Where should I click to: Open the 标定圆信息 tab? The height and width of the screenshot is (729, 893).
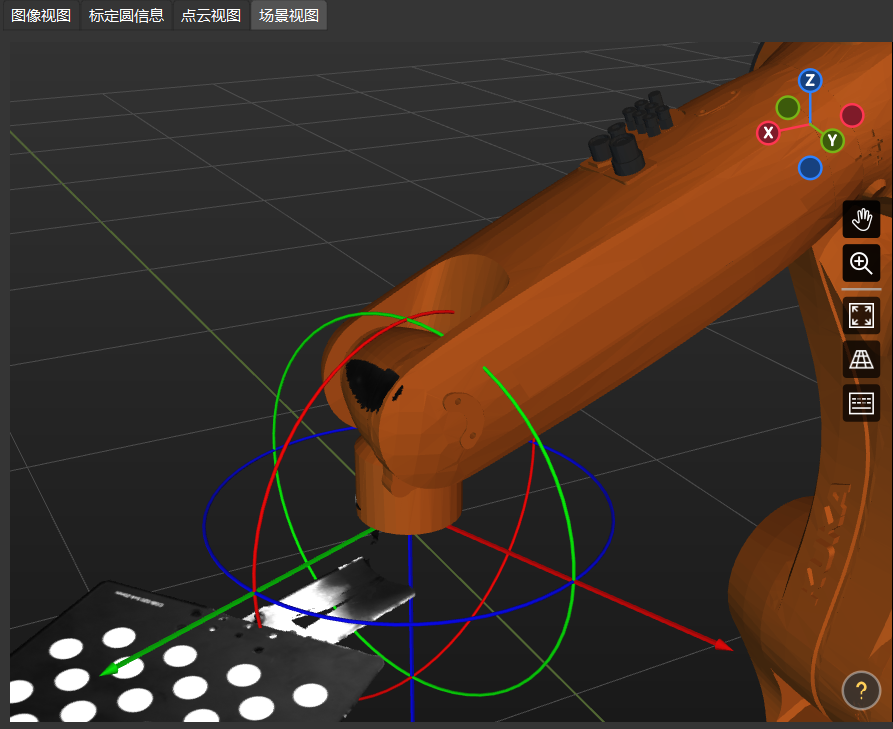[x=125, y=15]
